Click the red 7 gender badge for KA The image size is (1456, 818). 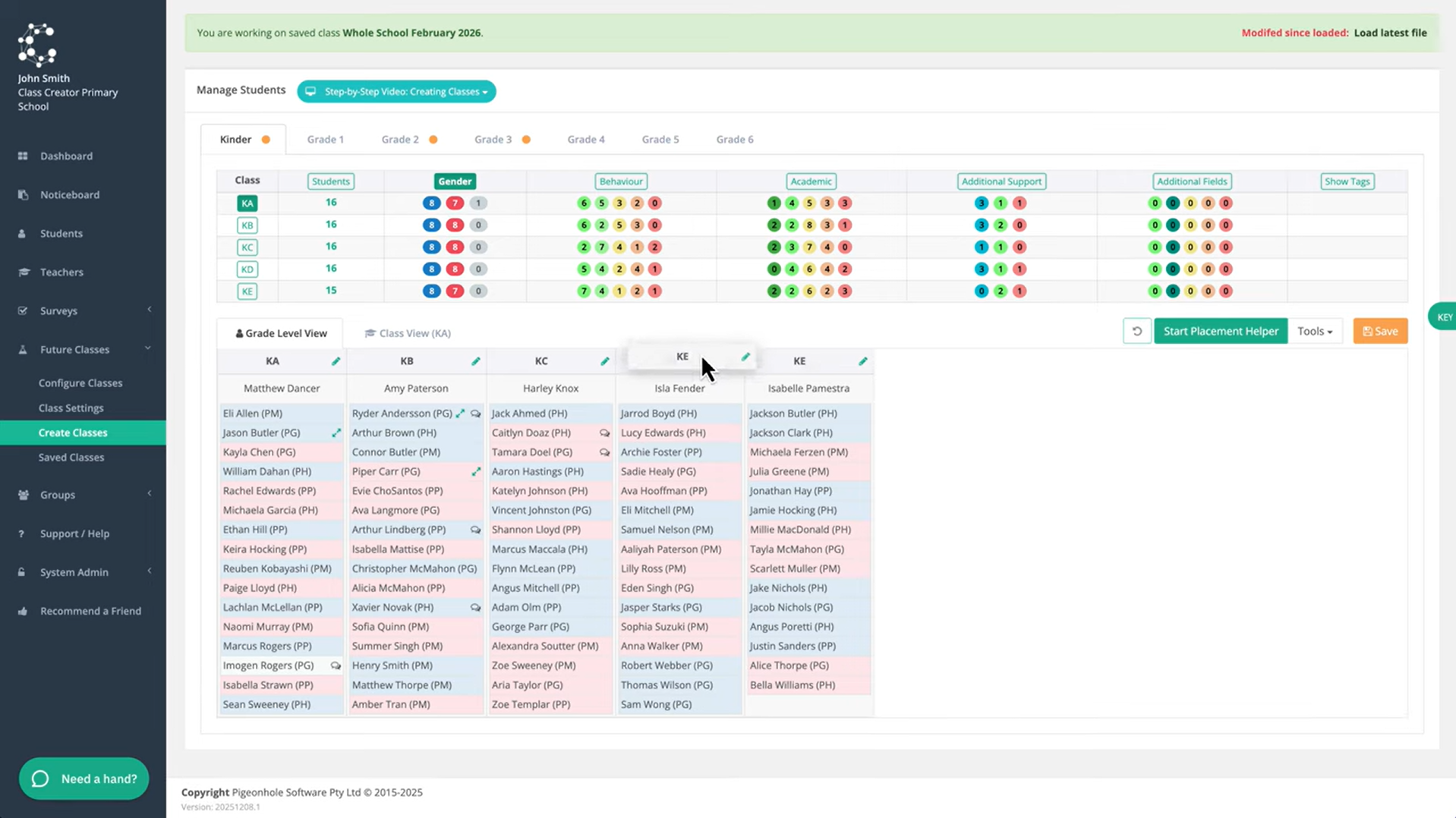tap(454, 203)
